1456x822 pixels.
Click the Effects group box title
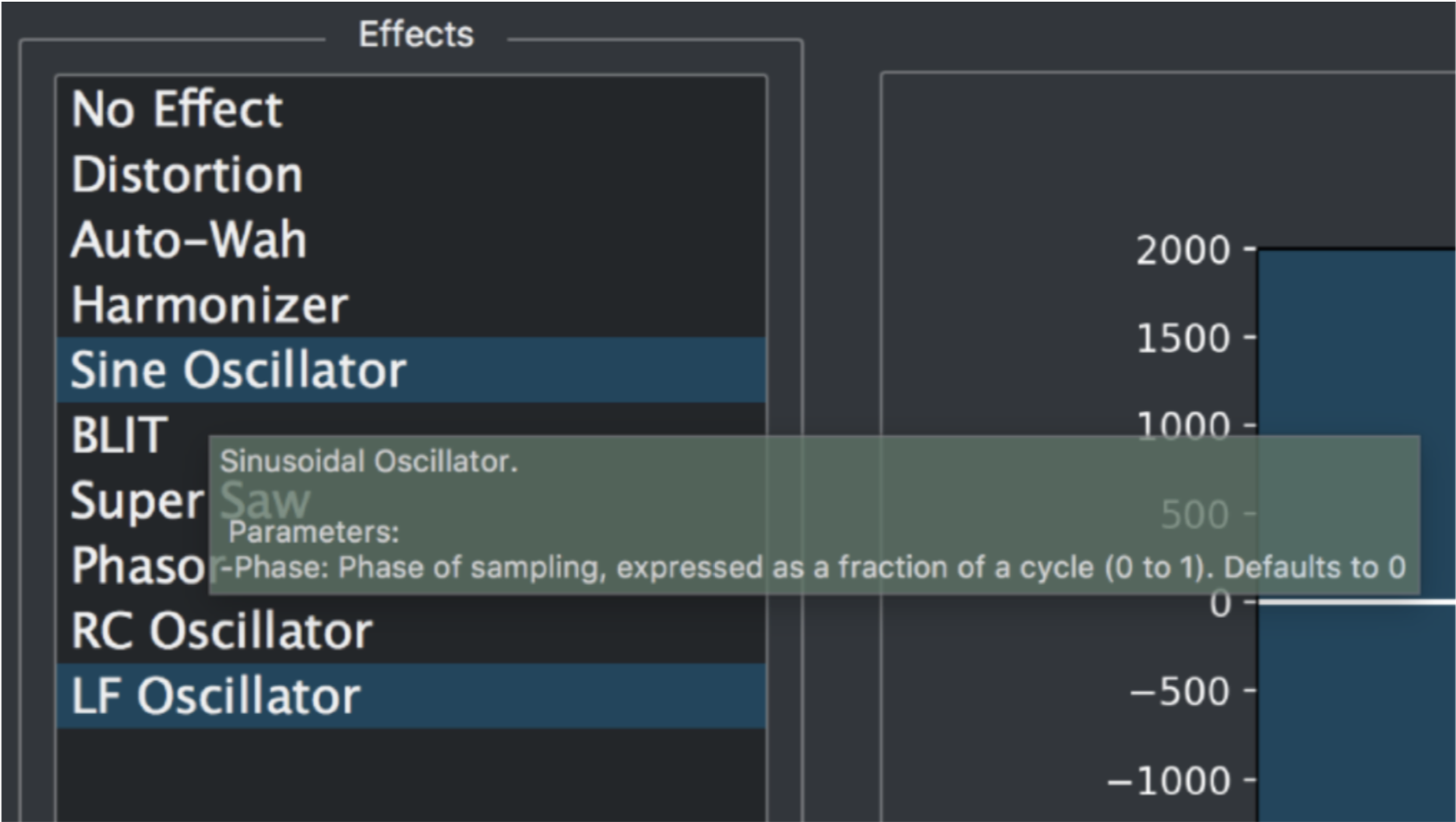[416, 35]
